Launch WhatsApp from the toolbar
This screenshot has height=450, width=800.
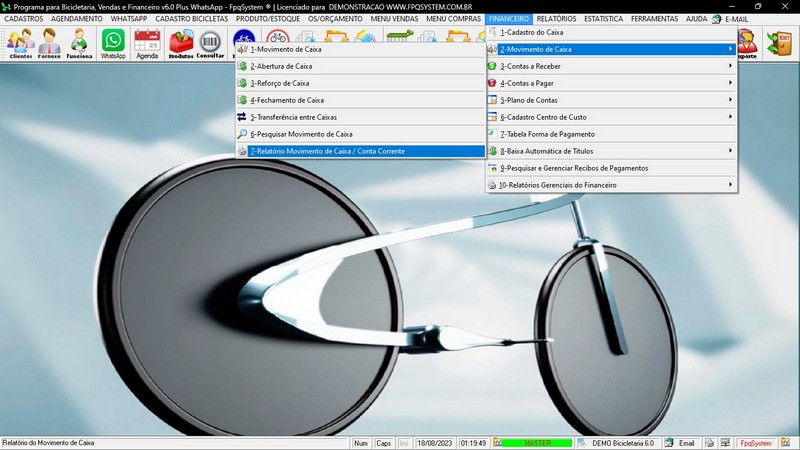[x=114, y=43]
